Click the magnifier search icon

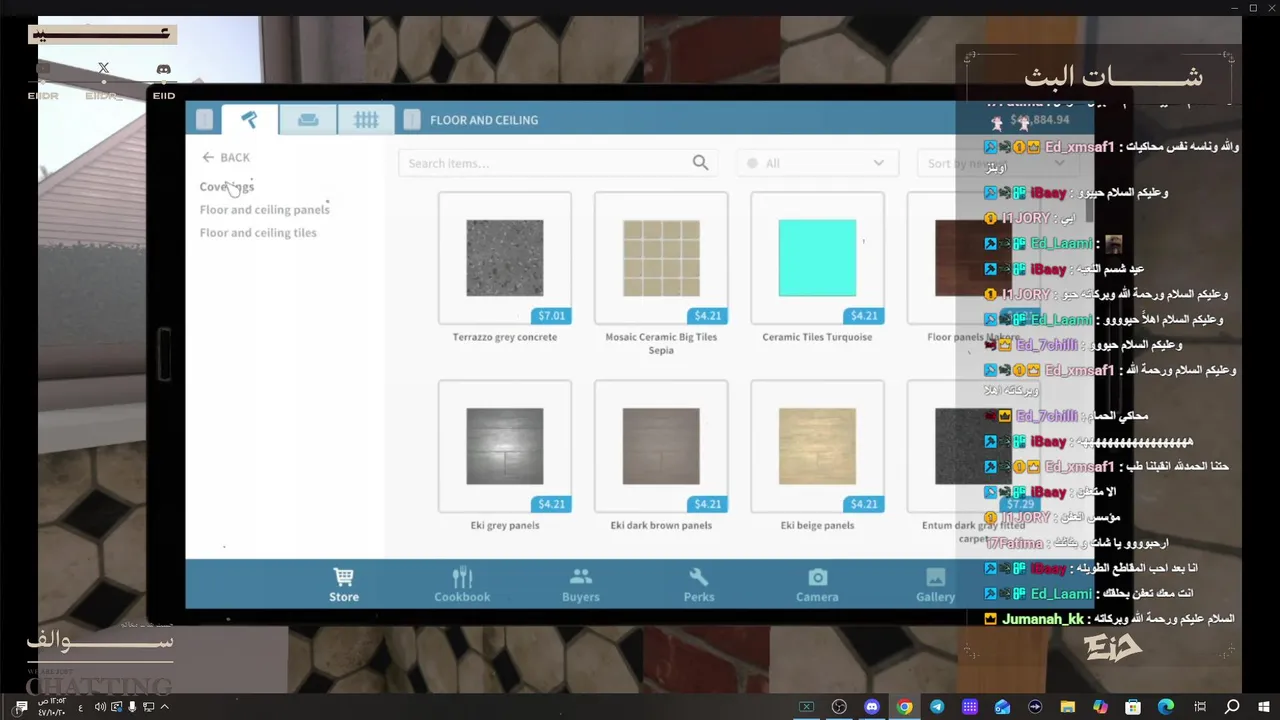(x=700, y=163)
